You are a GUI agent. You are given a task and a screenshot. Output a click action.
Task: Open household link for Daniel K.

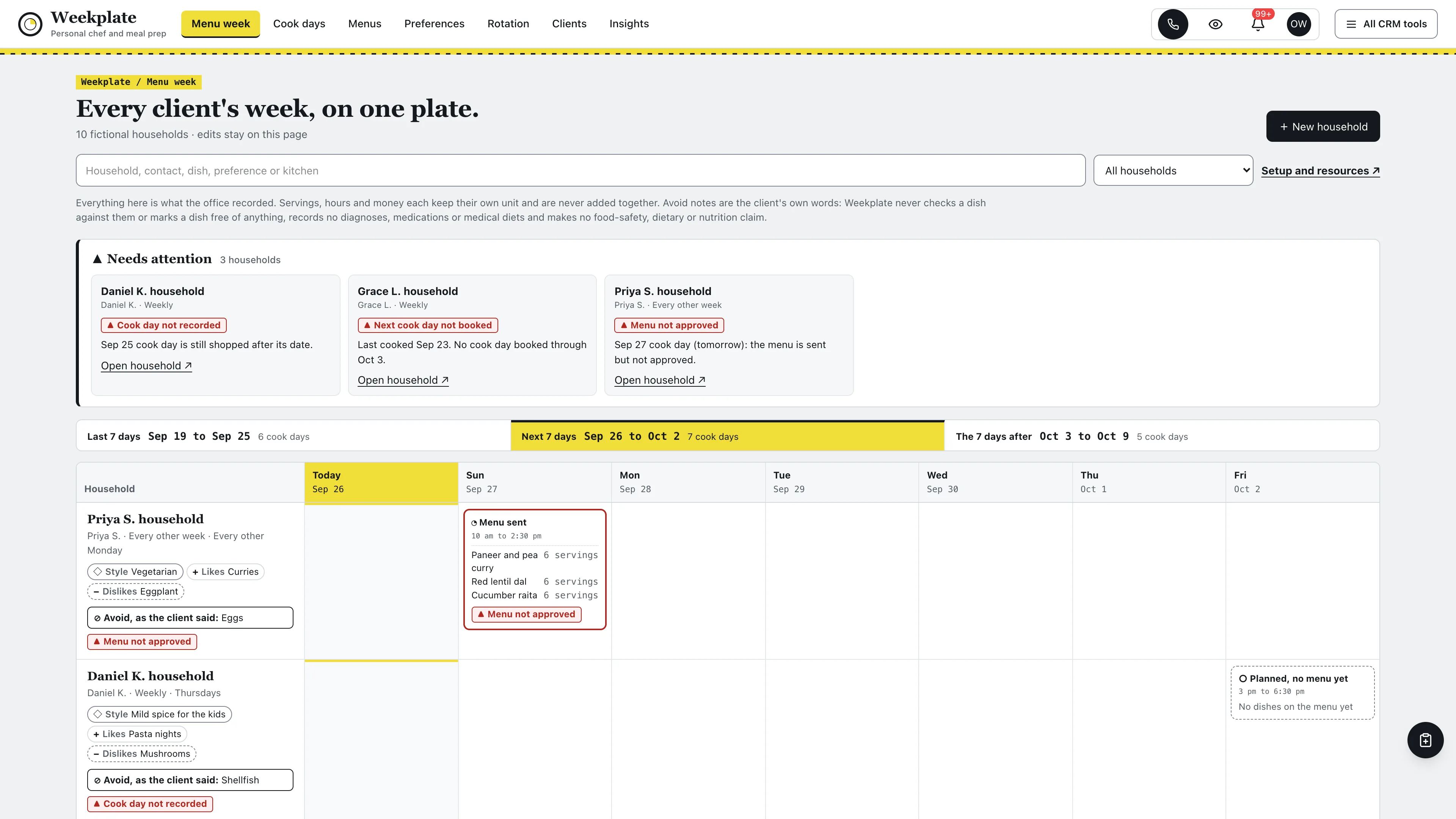tap(146, 366)
